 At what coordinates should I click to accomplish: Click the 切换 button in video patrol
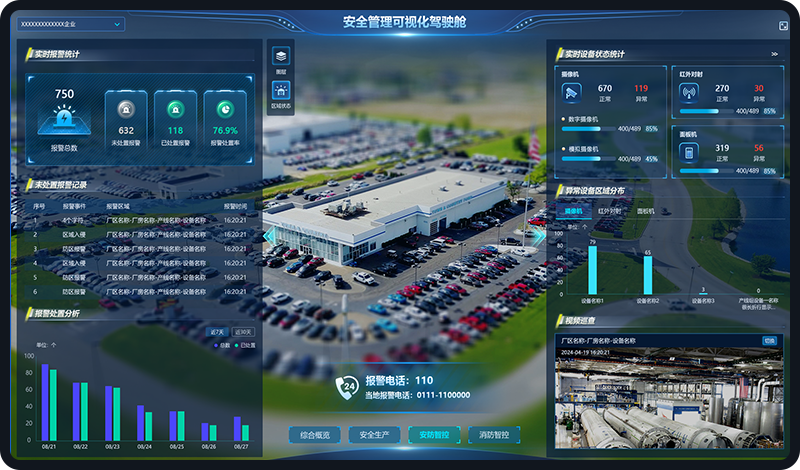coord(769,340)
